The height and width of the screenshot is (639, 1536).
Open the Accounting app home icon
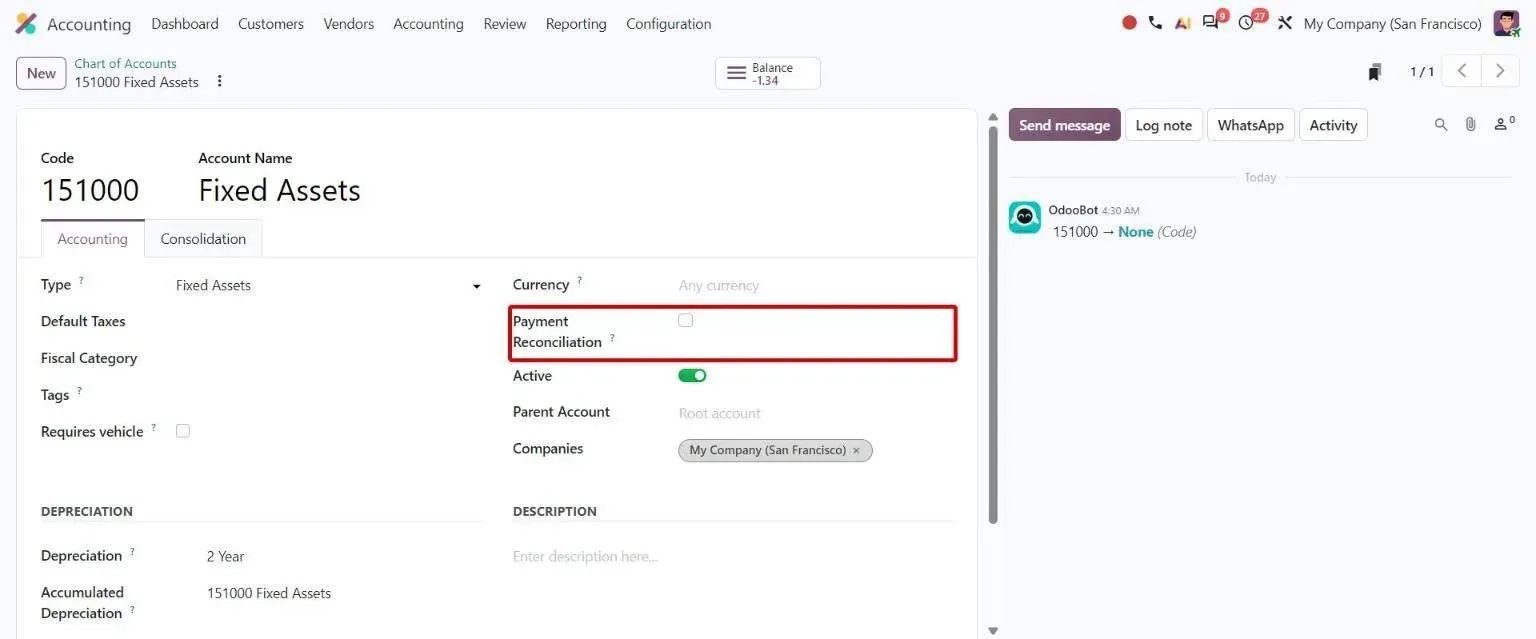click(26, 24)
